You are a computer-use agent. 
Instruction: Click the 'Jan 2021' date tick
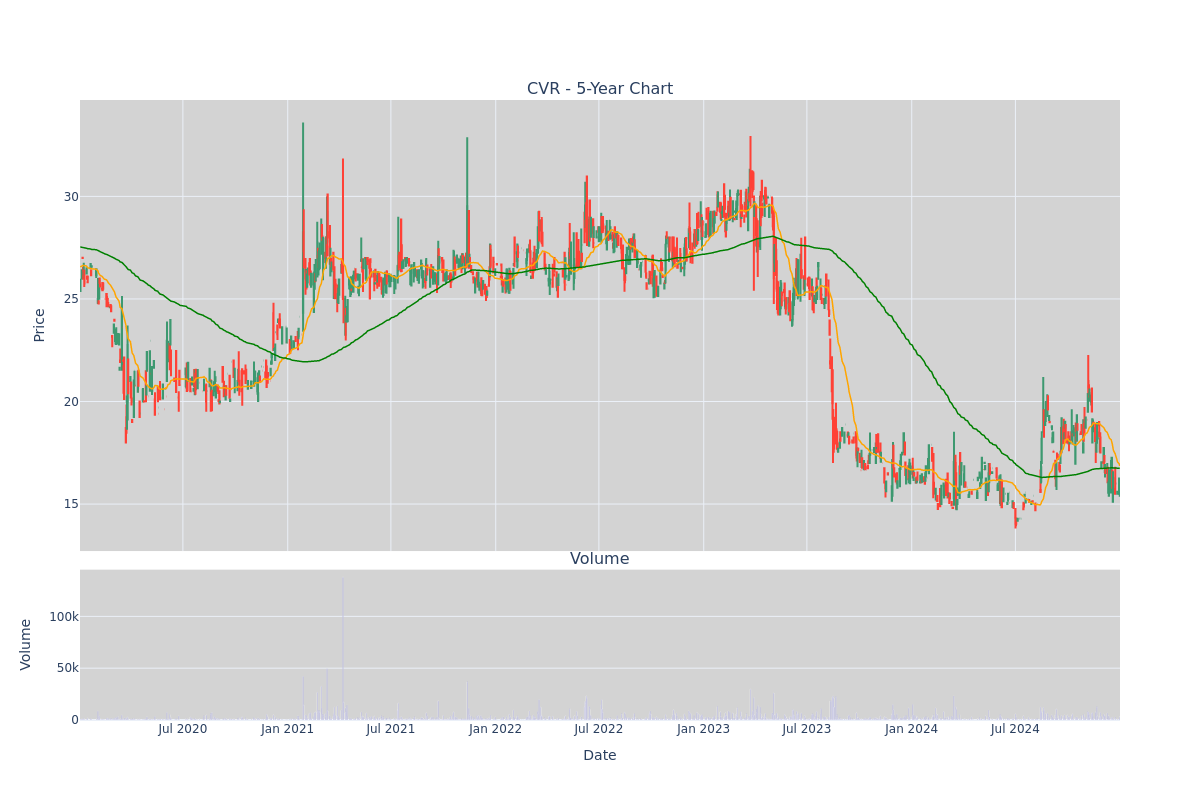pyautogui.click(x=288, y=729)
